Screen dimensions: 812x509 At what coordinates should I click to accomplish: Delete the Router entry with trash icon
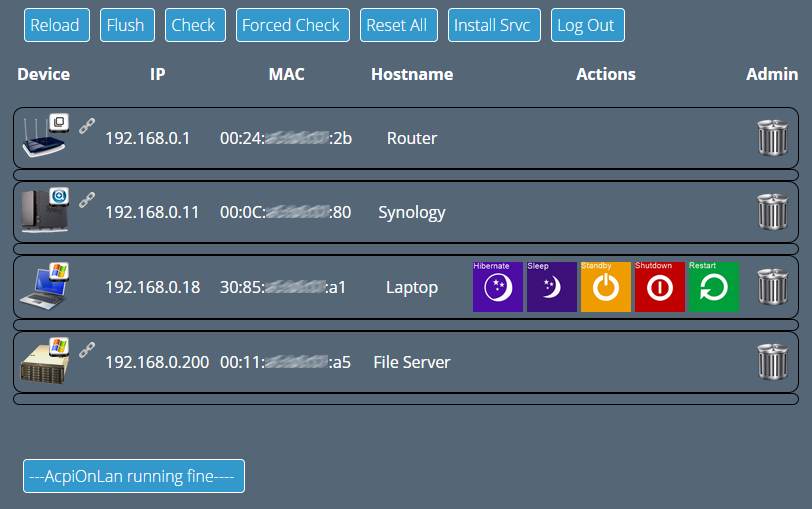point(773,138)
